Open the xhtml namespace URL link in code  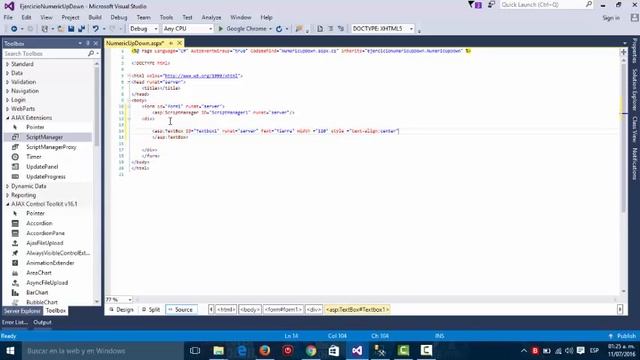pos(201,76)
